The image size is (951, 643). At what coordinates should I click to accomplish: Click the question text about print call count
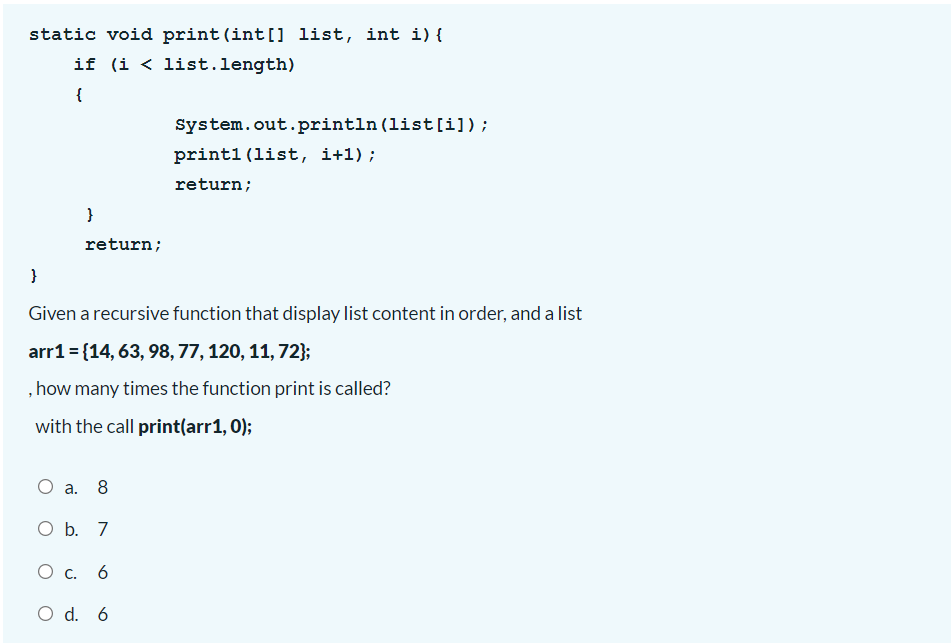(210, 388)
